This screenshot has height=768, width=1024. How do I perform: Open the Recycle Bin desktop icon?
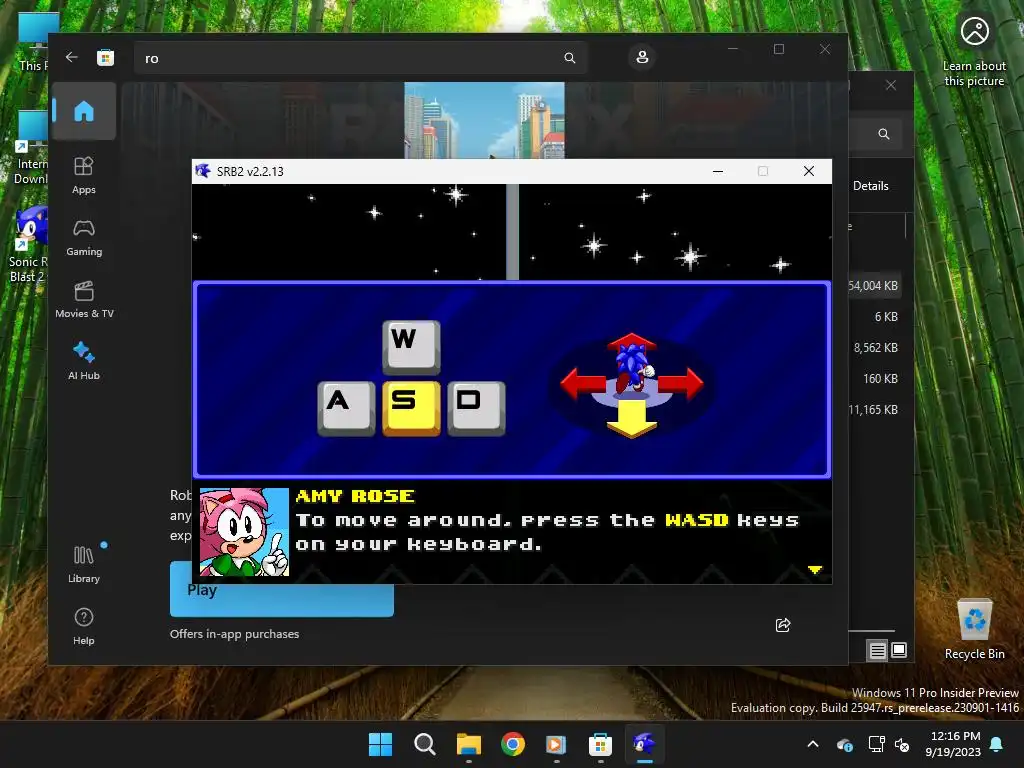click(974, 629)
